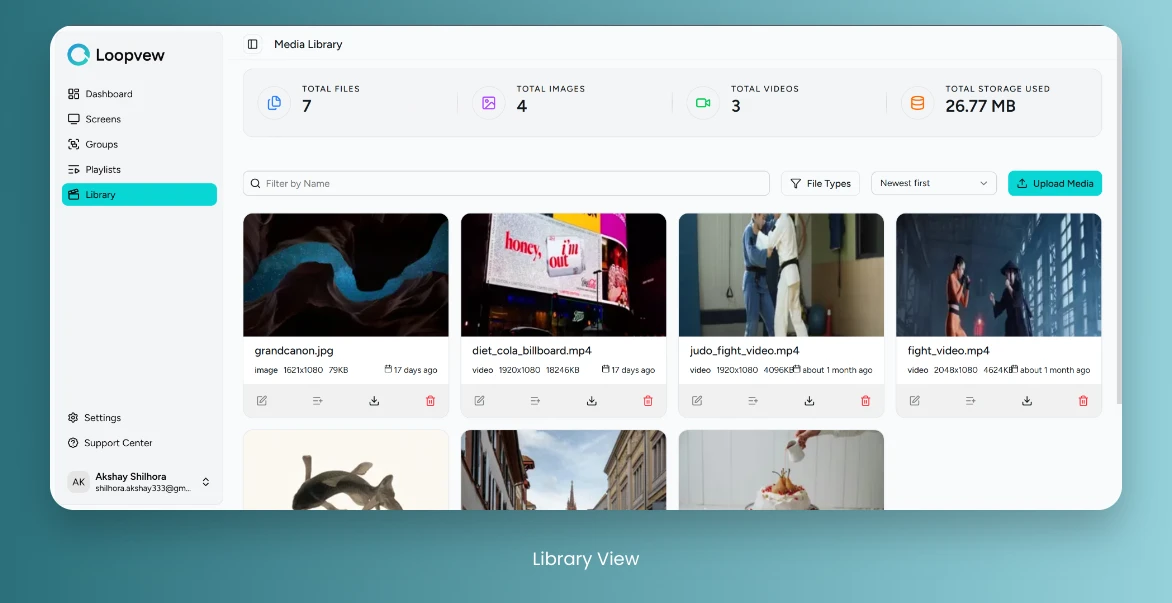Open Groups from the sidebar
Viewport: 1172px width, 603px height.
pos(139,144)
